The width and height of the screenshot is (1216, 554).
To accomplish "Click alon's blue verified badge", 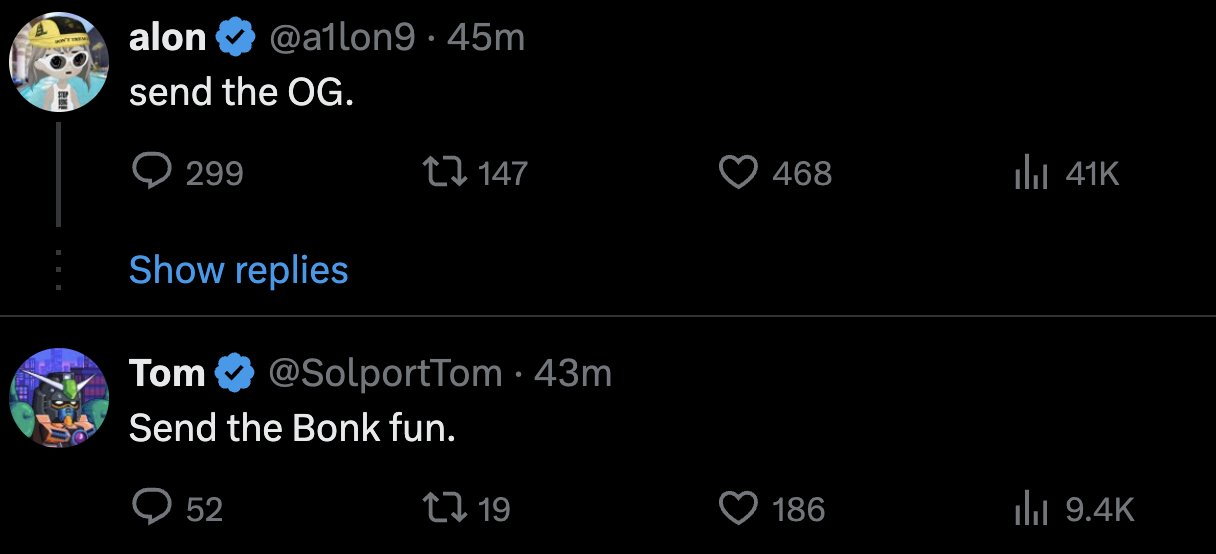I will click(x=235, y=38).
